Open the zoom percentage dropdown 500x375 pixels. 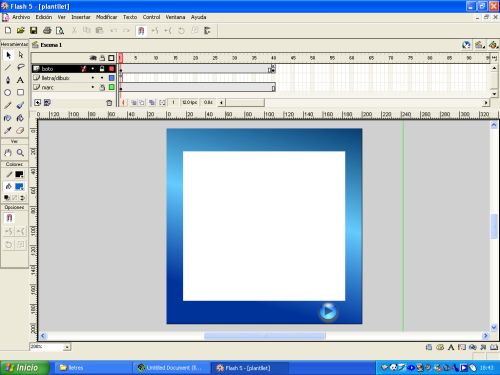click(67, 347)
